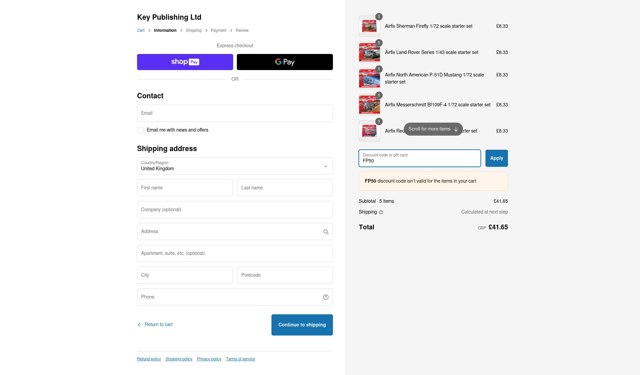This screenshot has height=375, width=640.
Task: Focus the First name field
Action: pyautogui.click(x=185, y=188)
